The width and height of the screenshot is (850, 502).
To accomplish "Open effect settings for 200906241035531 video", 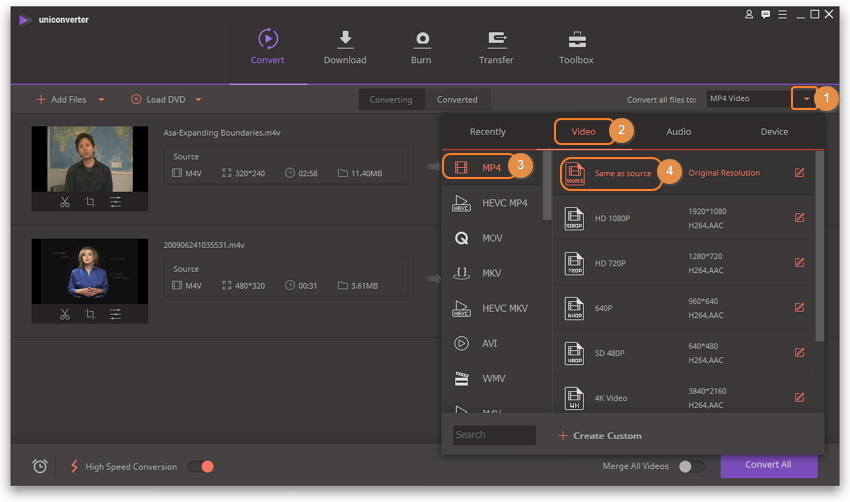I will 115,314.
